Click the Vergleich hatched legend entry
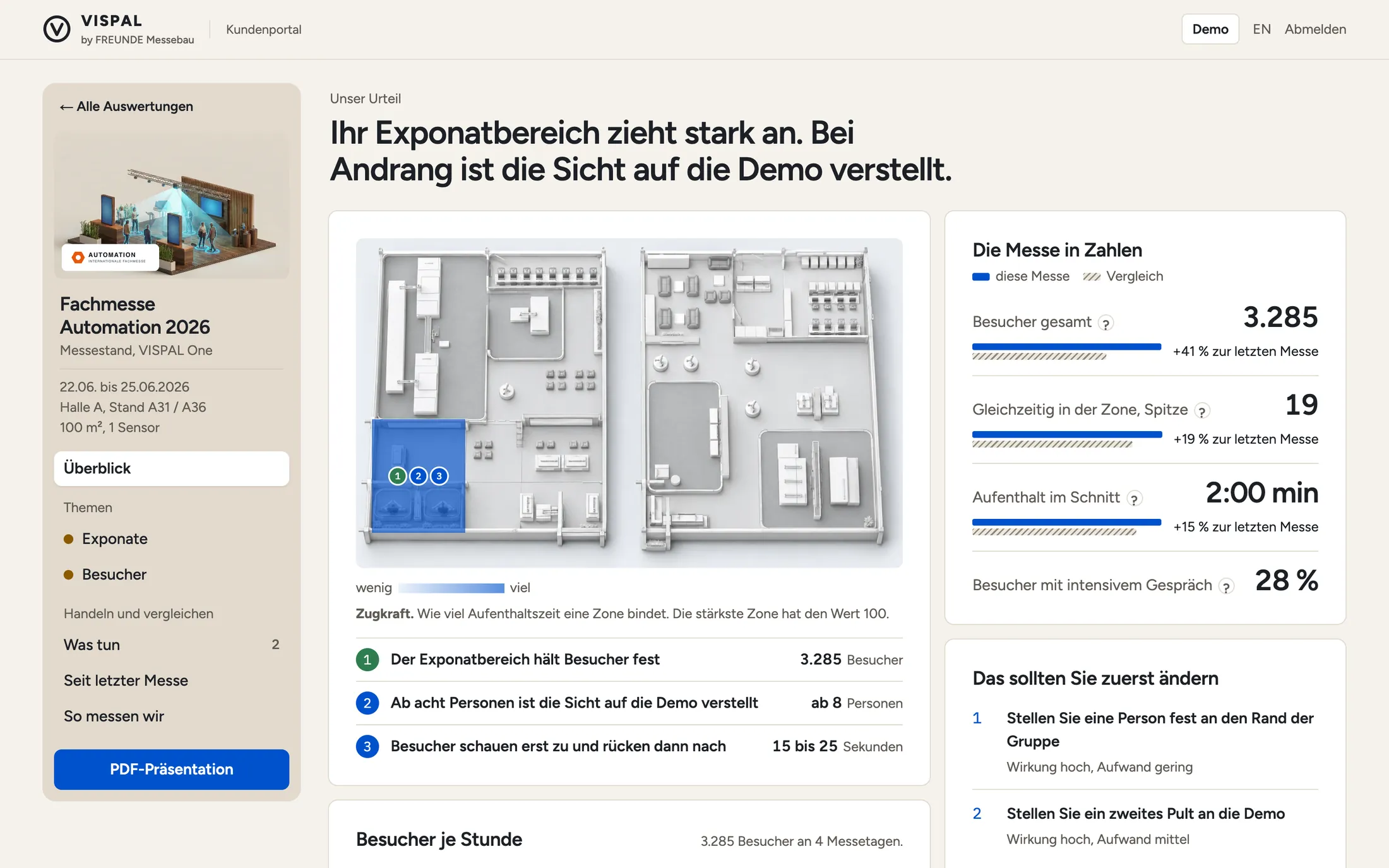This screenshot has width=1389, height=868. click(1123, 276)
